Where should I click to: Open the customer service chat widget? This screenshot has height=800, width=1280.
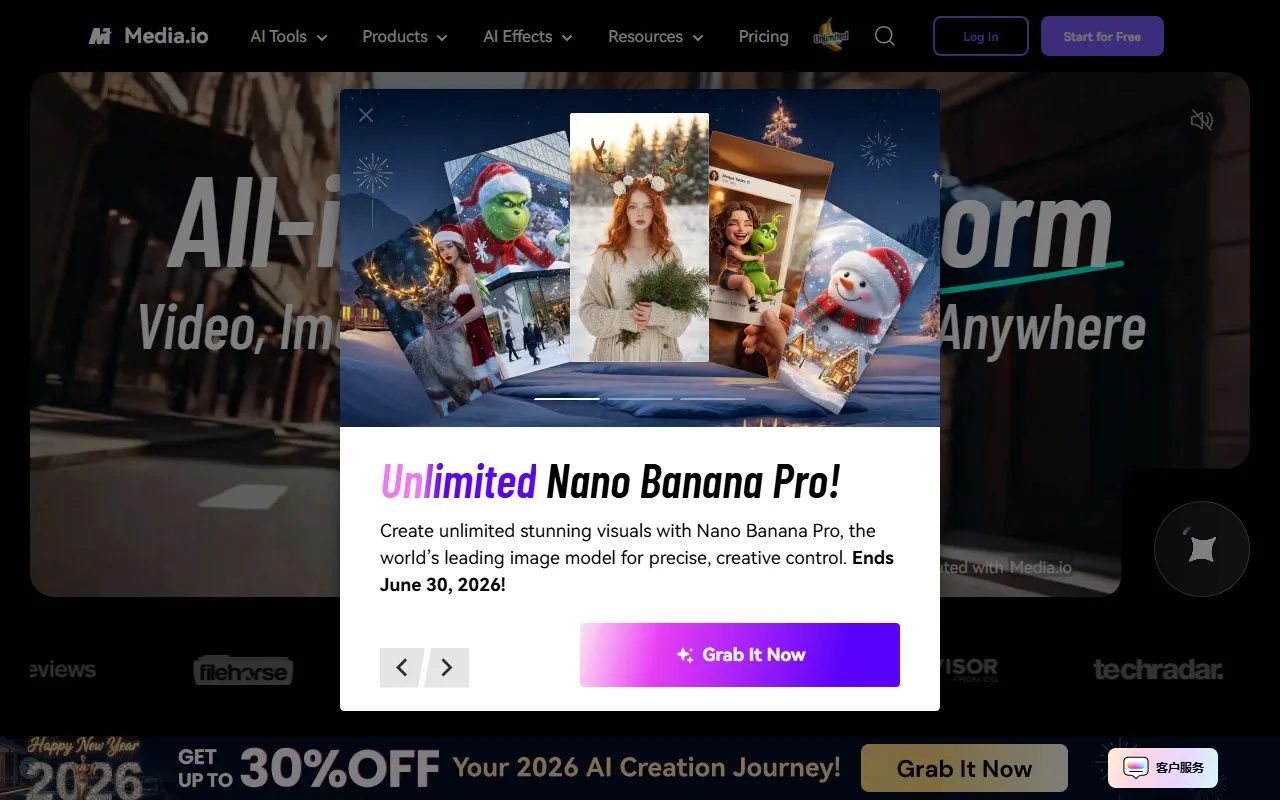pos(1163,768)
